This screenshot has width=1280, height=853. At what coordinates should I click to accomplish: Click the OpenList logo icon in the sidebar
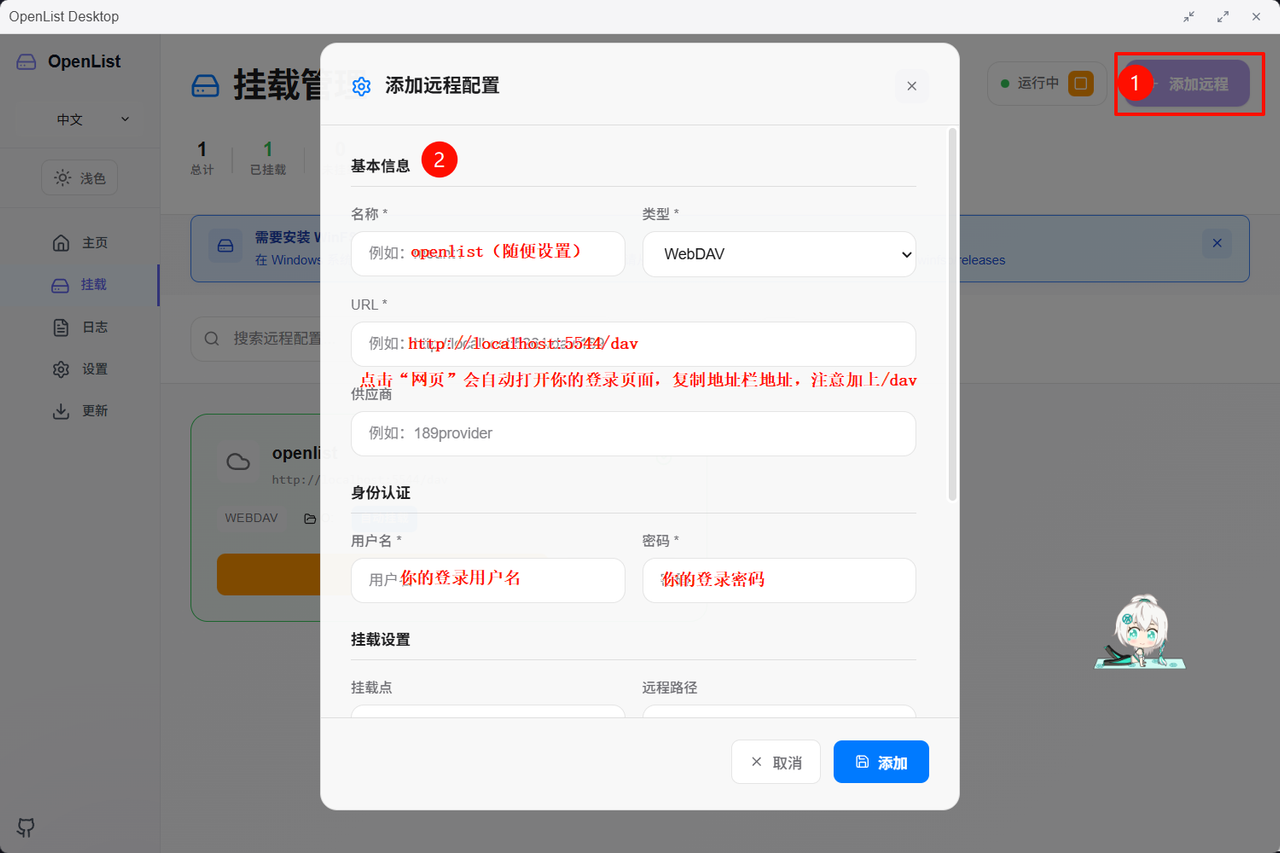pyautogui.click(x=26, y=62)
